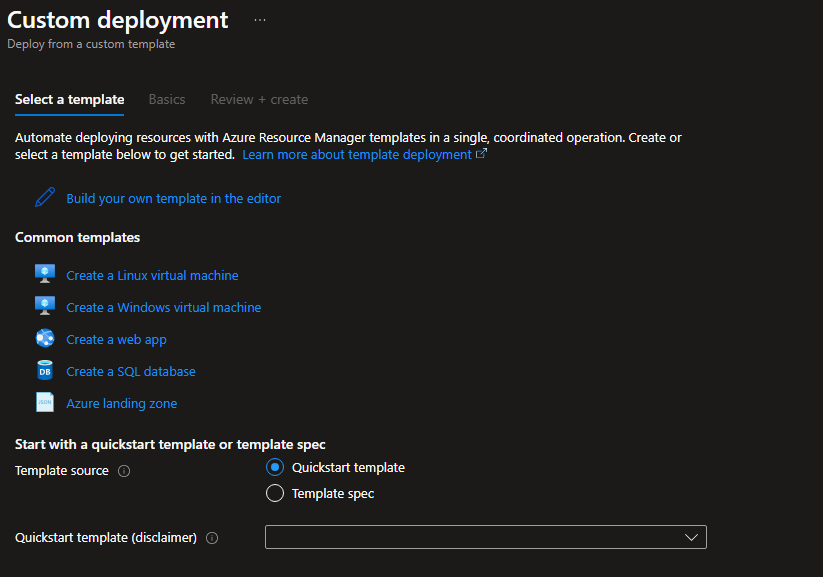Switch to the Basics tab
Viewport: 823px width, 577px height.
[x=167, y=99]
